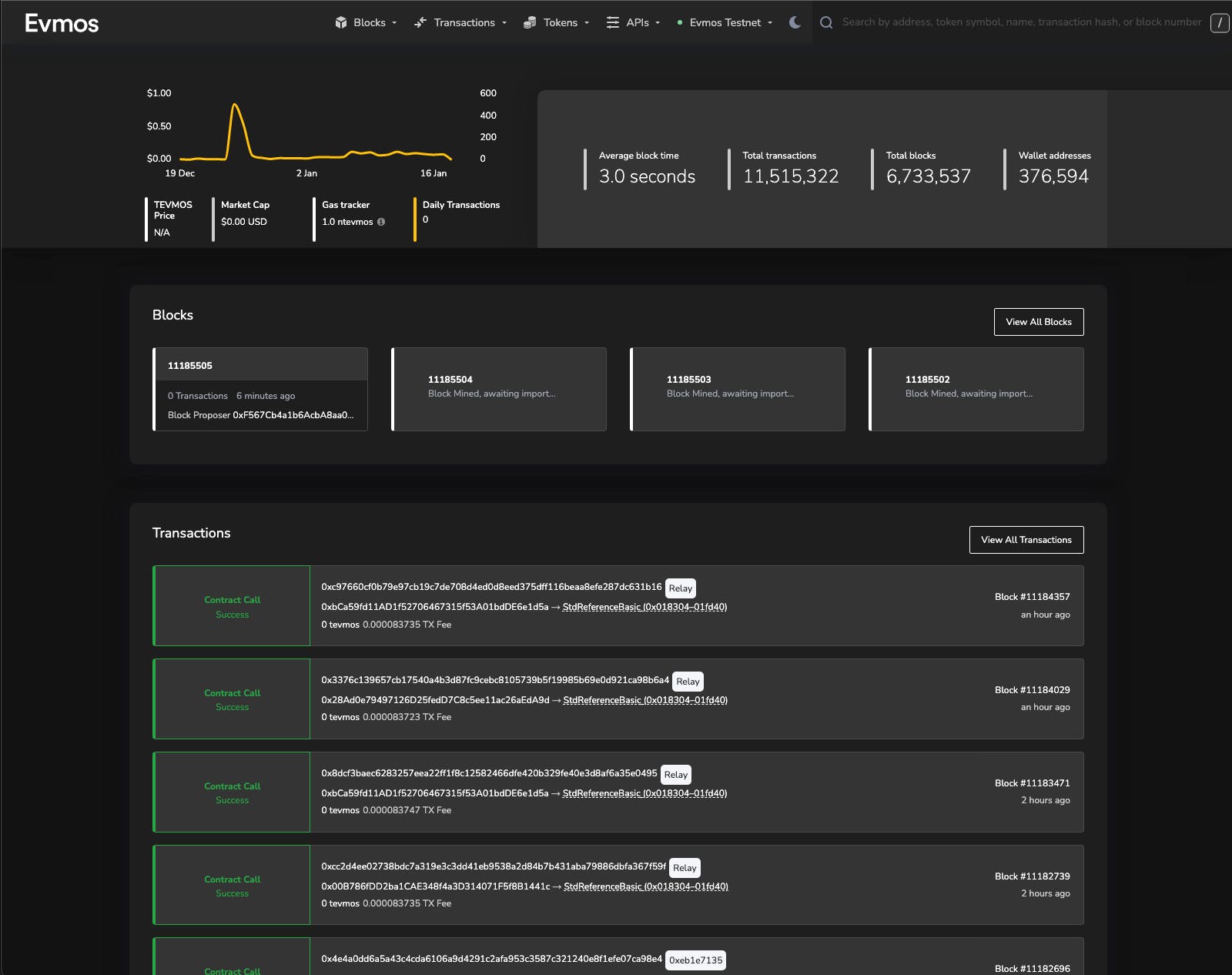
Task: Open transaction hash 0xc97660cf0b79e97
Action: point(491,587)
